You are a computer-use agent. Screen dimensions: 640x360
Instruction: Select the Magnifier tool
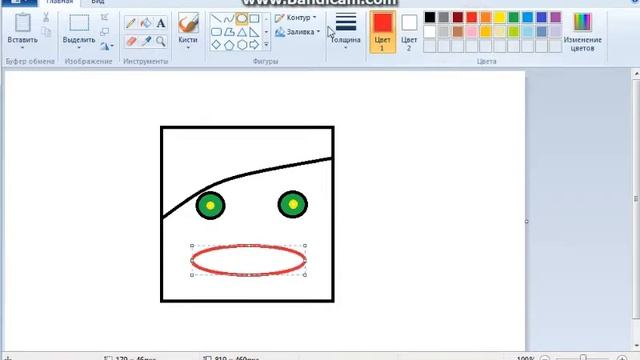[161, 41]
